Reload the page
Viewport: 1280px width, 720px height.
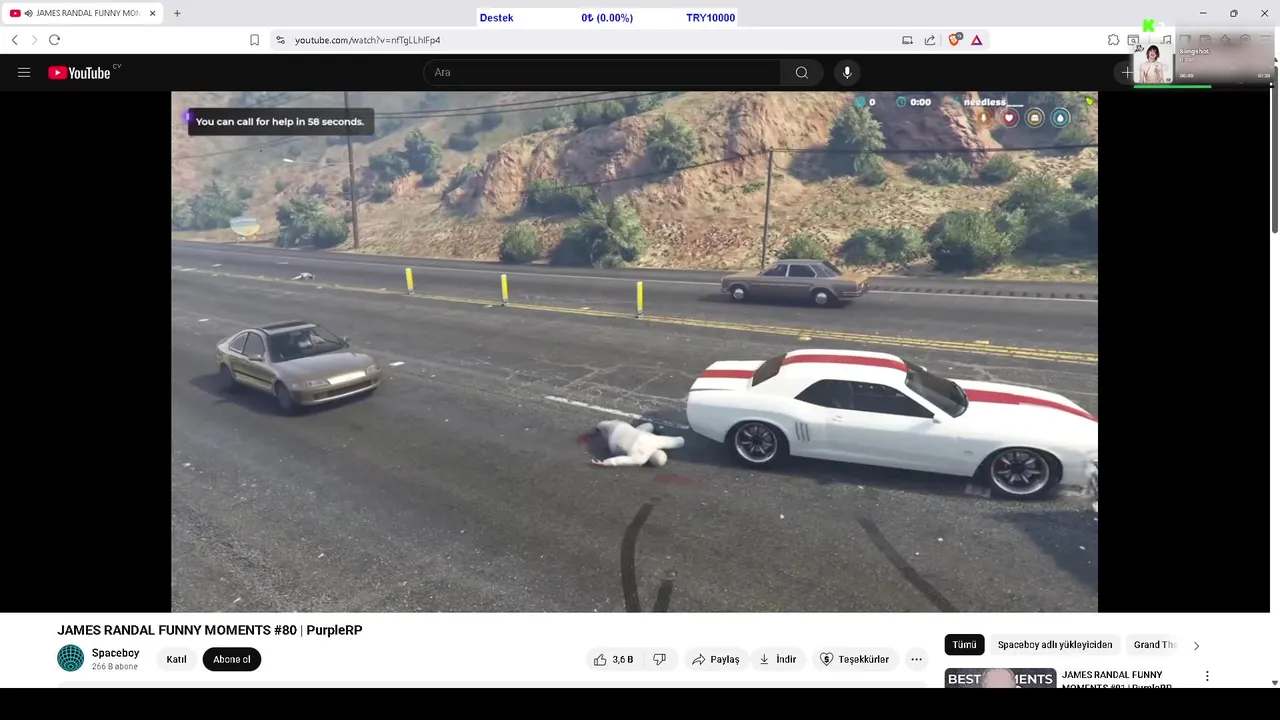pyautogui.click(x=54, y=40)
